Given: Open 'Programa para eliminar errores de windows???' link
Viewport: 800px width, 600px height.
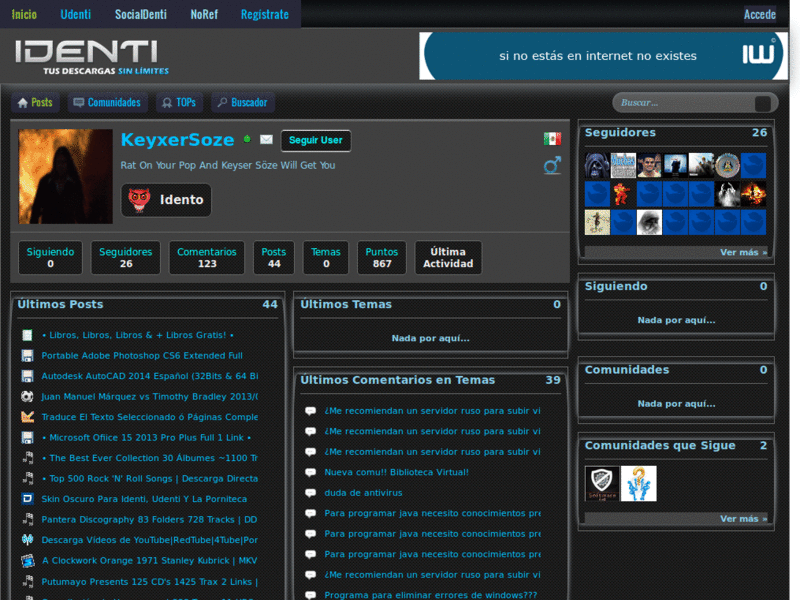Looking at the screenshot, I should point(431,595).
